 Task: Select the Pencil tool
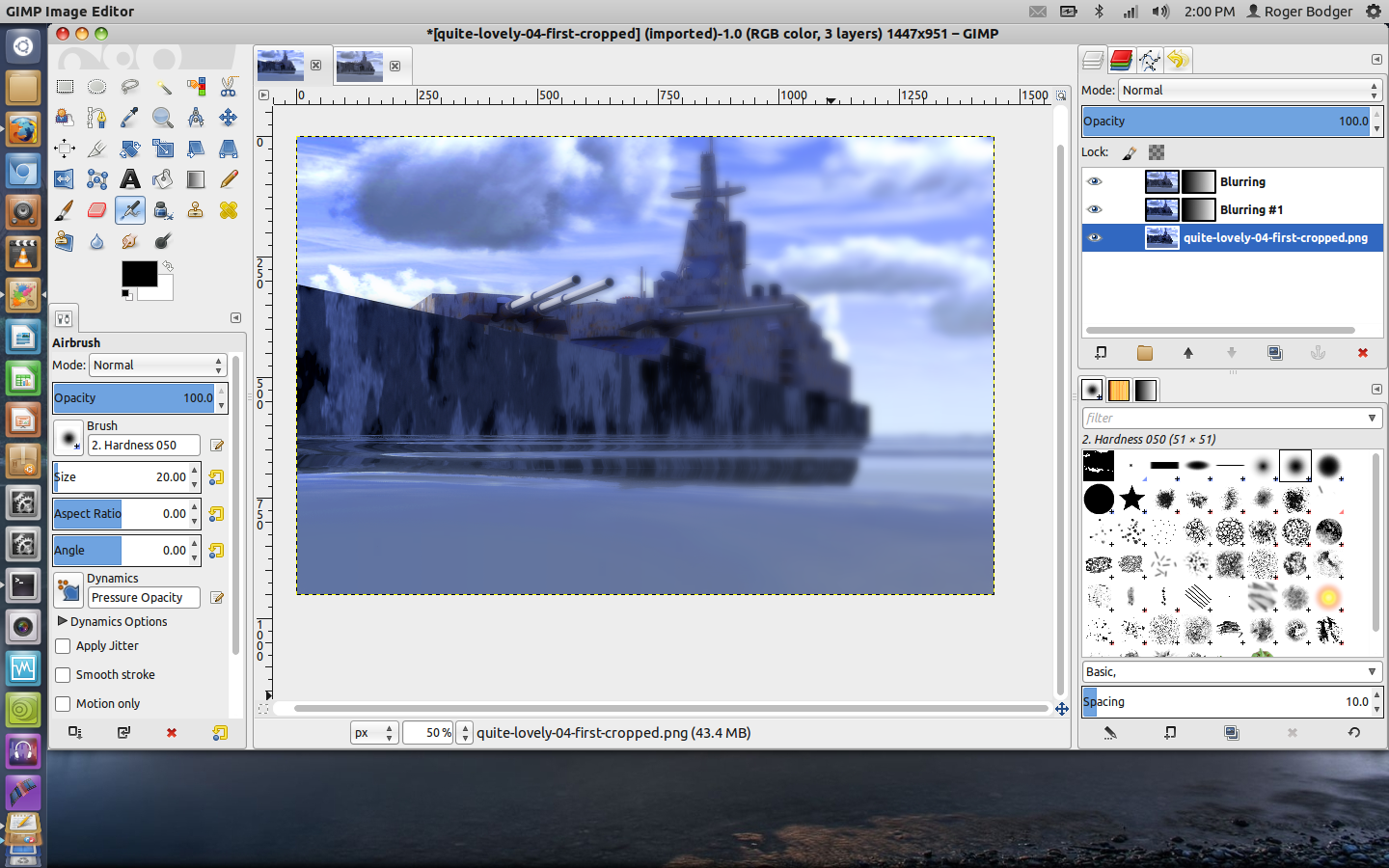[x=229, y=179]
